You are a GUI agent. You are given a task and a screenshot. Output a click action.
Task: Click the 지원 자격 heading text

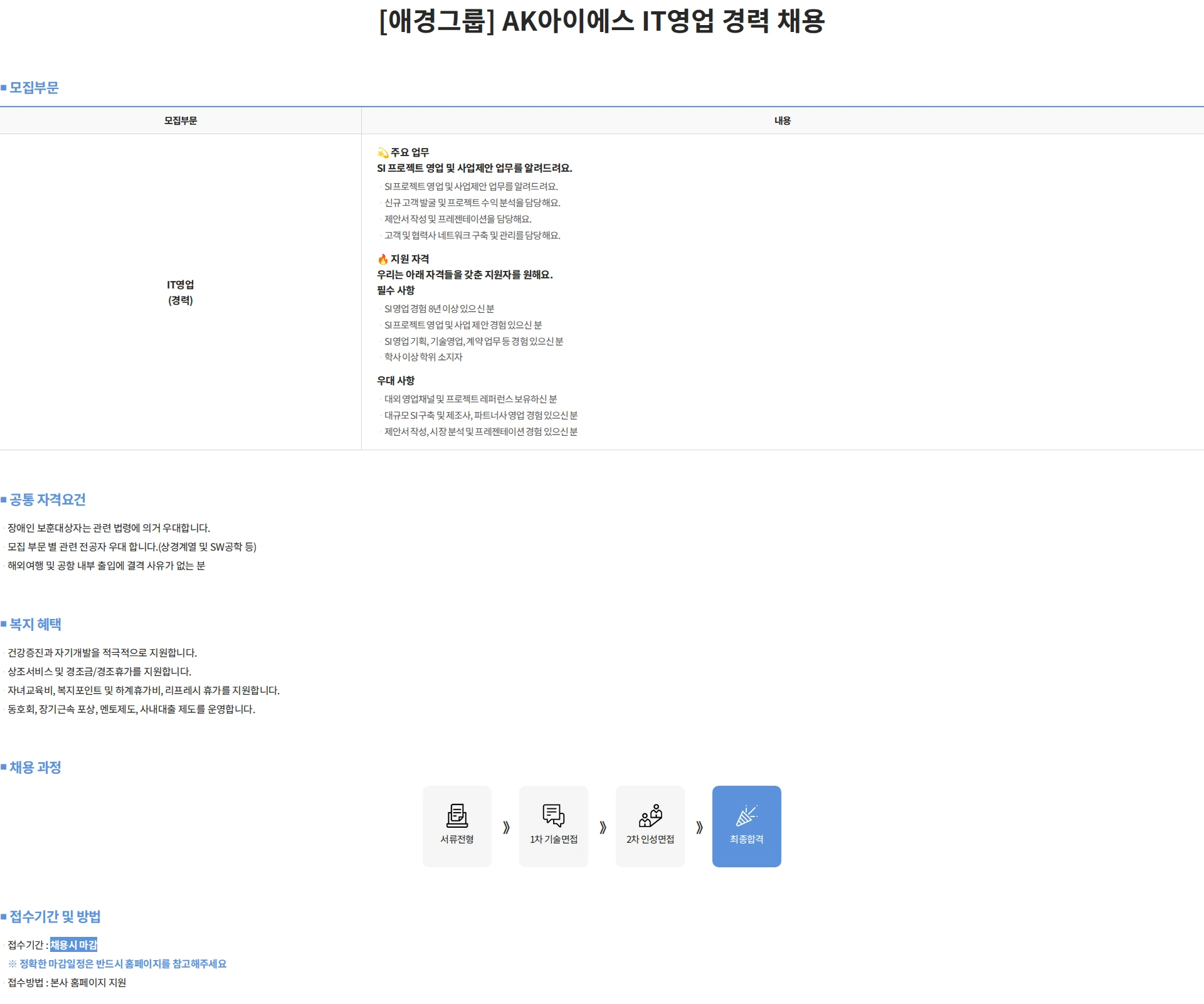(410, 259)
